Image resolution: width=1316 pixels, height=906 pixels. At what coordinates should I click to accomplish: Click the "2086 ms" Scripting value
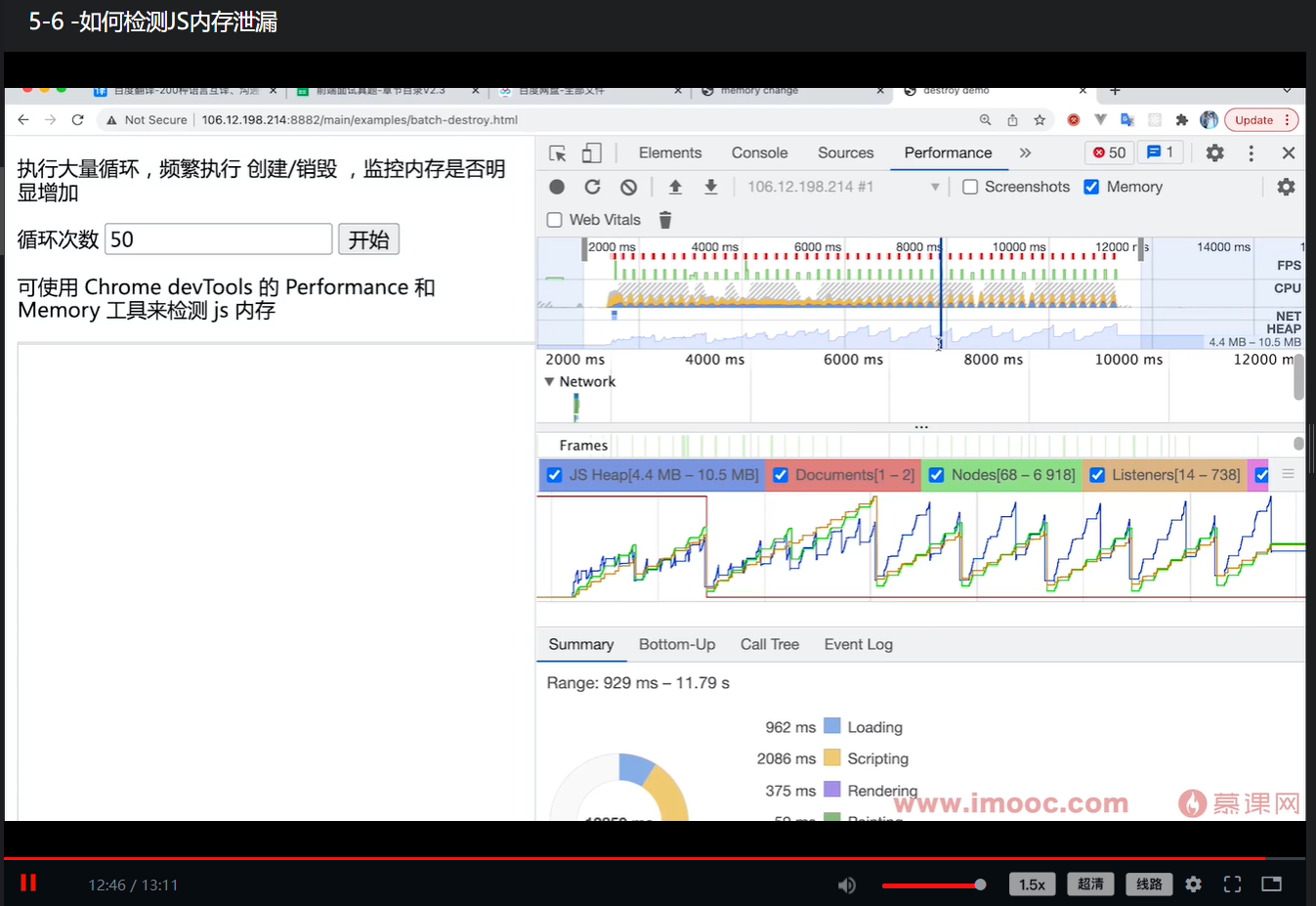pyautogui.click(x=786, y=758)
